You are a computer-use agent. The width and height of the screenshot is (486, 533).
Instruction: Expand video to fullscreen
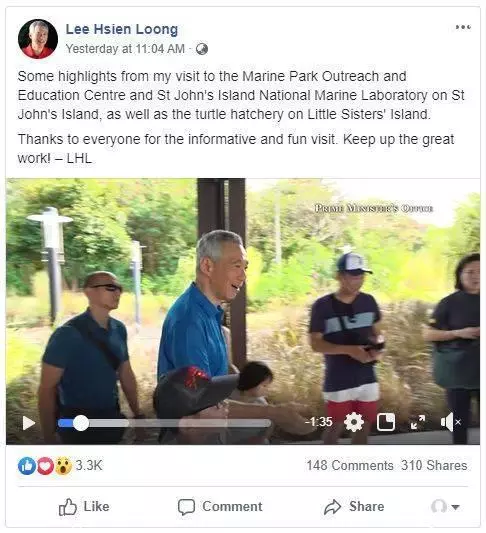(418, 422)
